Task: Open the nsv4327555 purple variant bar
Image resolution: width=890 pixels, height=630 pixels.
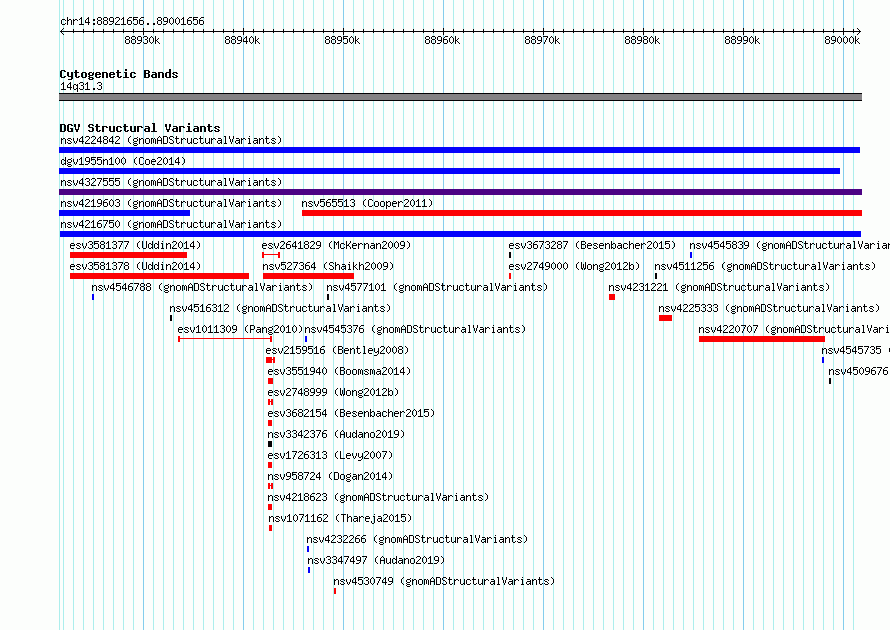Action: [x=460, y=192]
